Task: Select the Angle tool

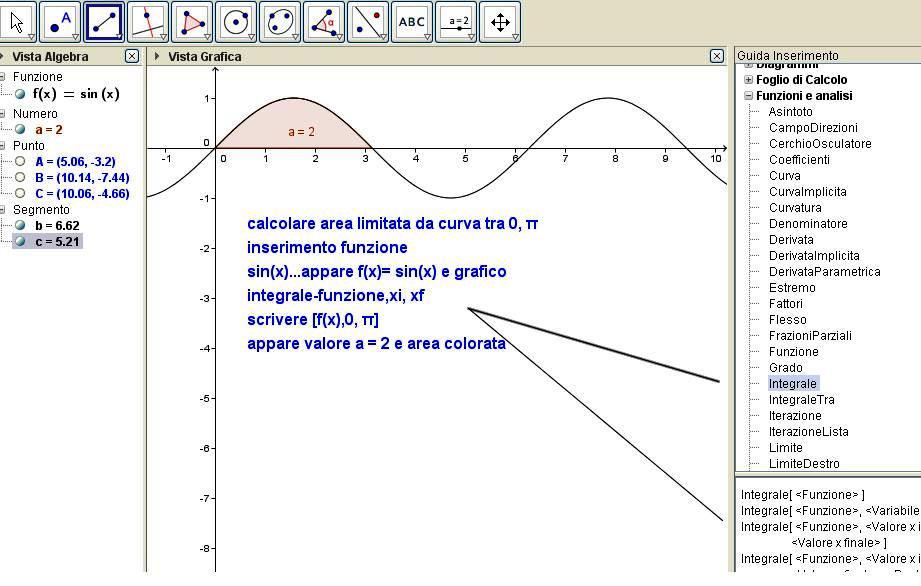Action: (324, 22)
